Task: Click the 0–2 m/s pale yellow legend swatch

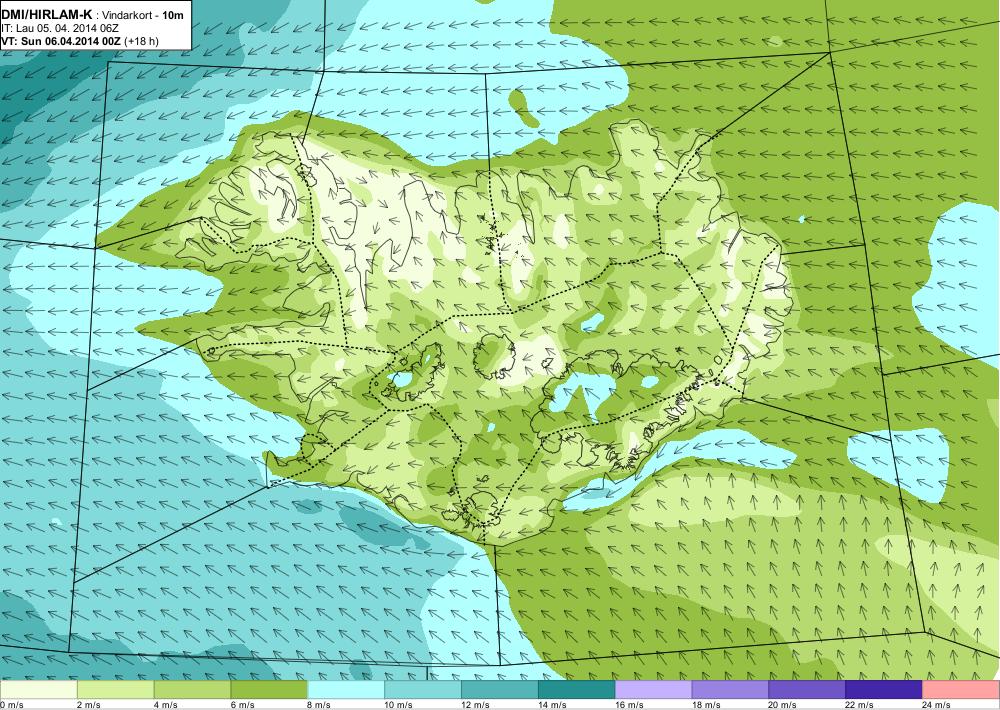Action: (x=38, y=690)
